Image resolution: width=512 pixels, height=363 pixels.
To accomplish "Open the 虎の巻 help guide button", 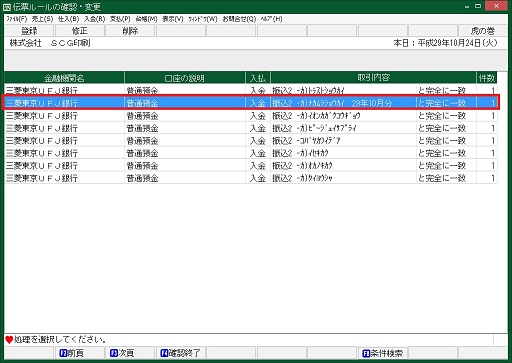I will point(482,31).
